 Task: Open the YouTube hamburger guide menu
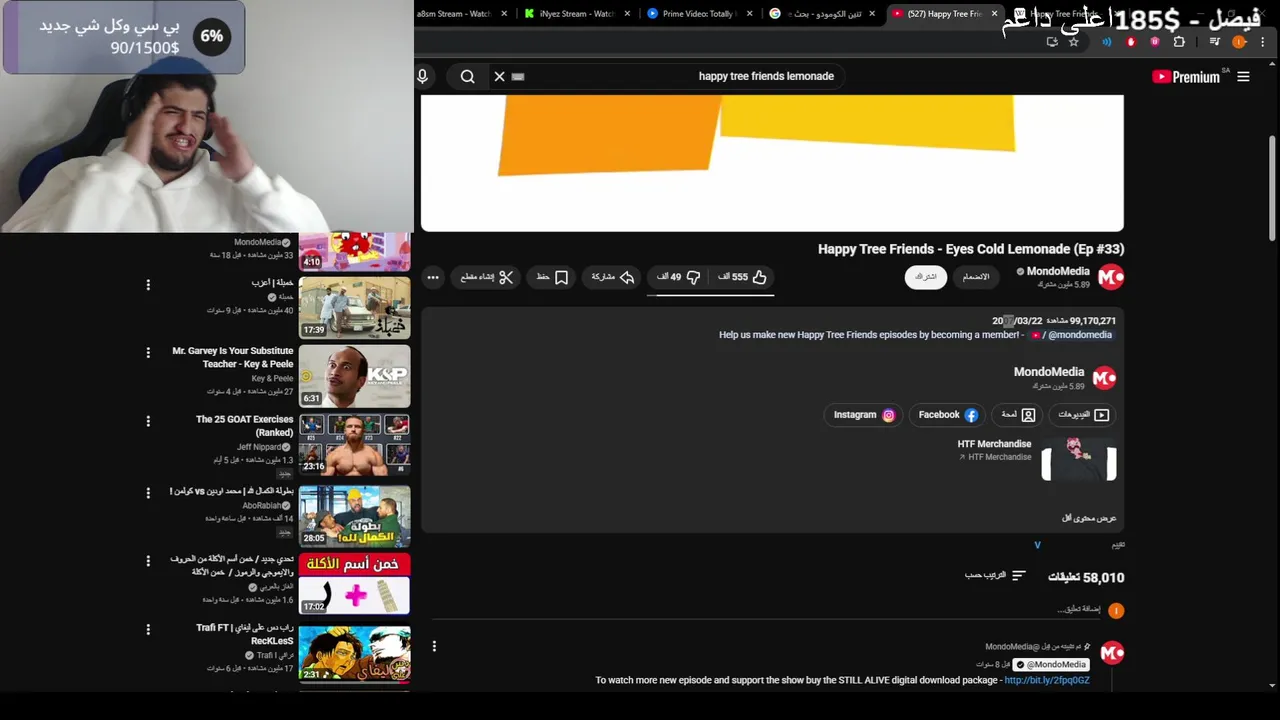(x=1243, y=77)
